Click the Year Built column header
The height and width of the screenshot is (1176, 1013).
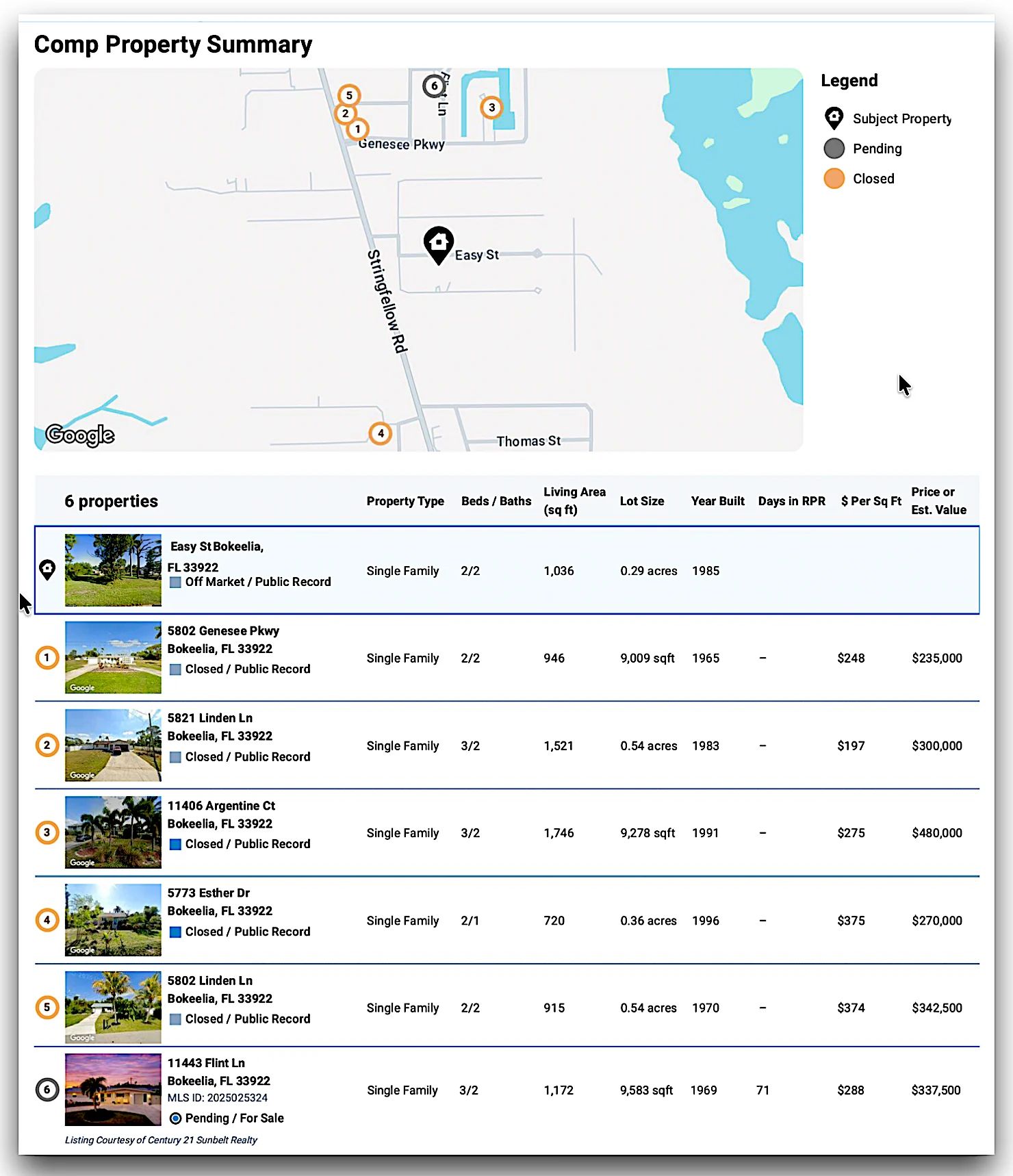point(717,501)
